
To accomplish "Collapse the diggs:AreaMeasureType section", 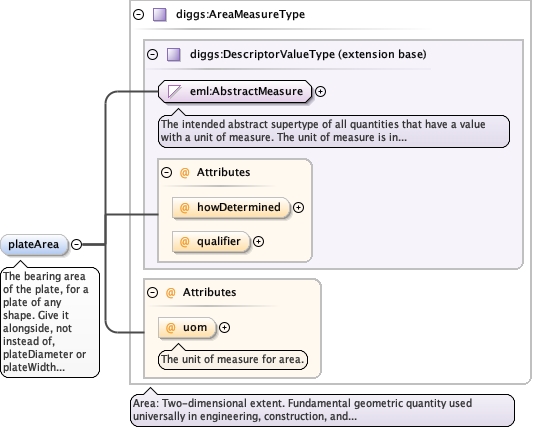I will click(138, 15).
